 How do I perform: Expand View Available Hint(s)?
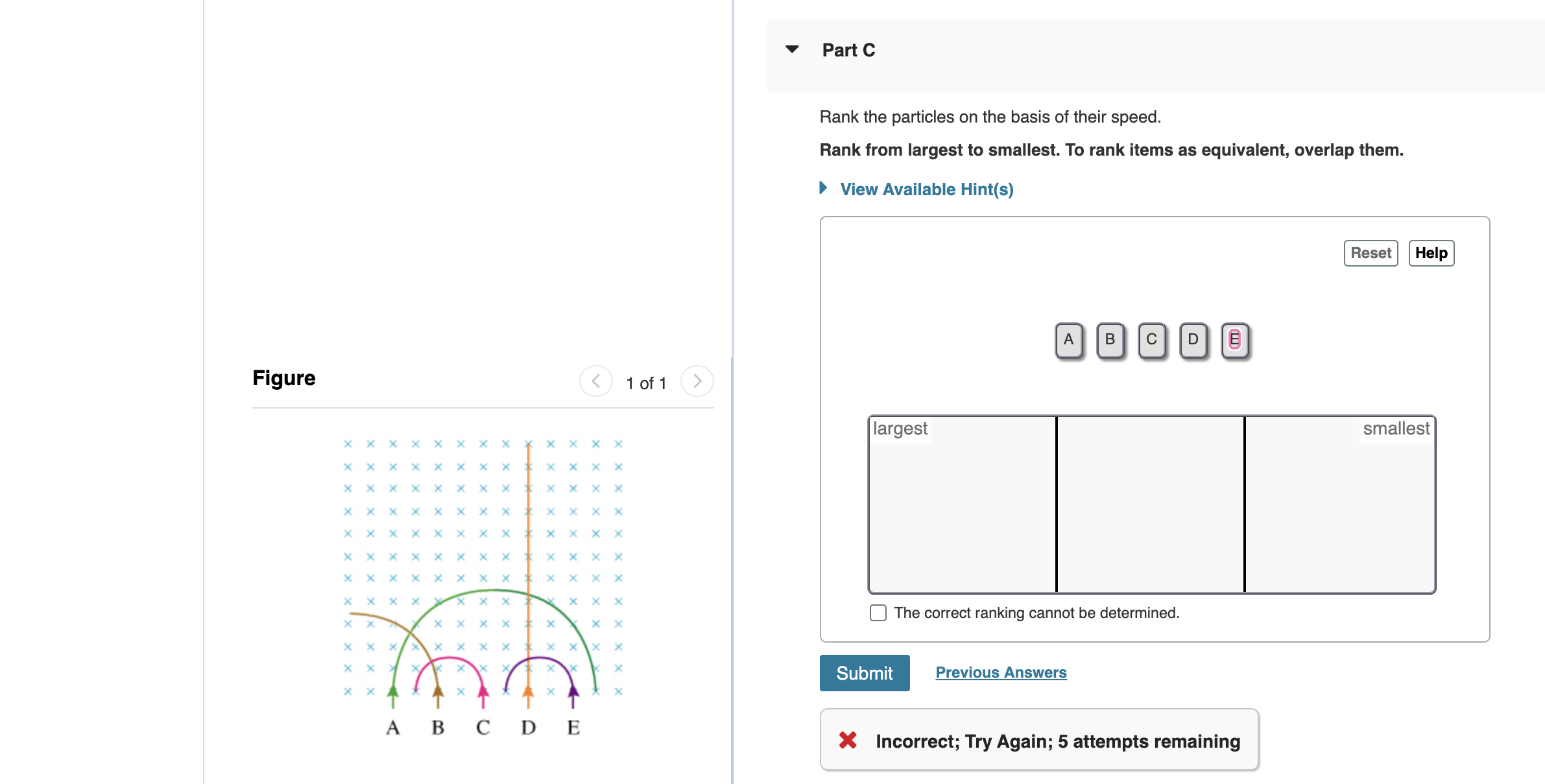[927, 189]
